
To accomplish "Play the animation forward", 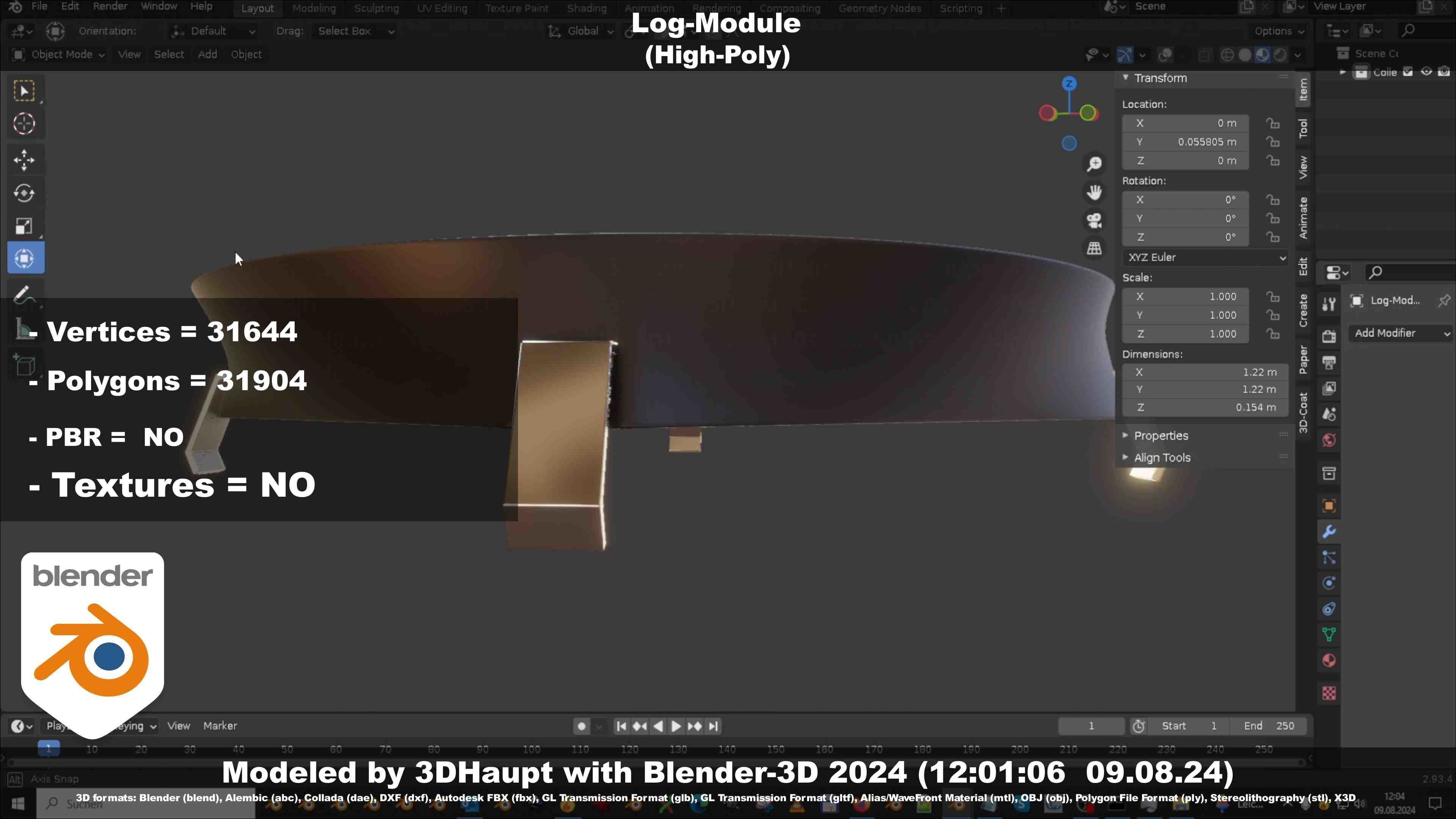I will point(676,726).
